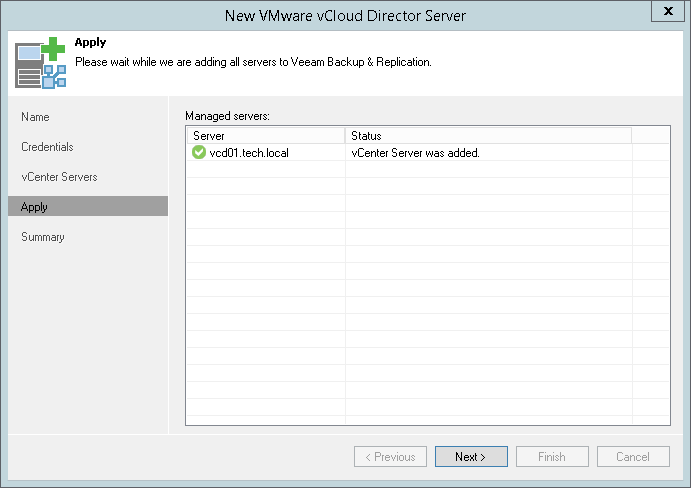This screenshot has height=488, width=691.
Task: Click the dialog title bar text
Action: [x=345, y=15]
